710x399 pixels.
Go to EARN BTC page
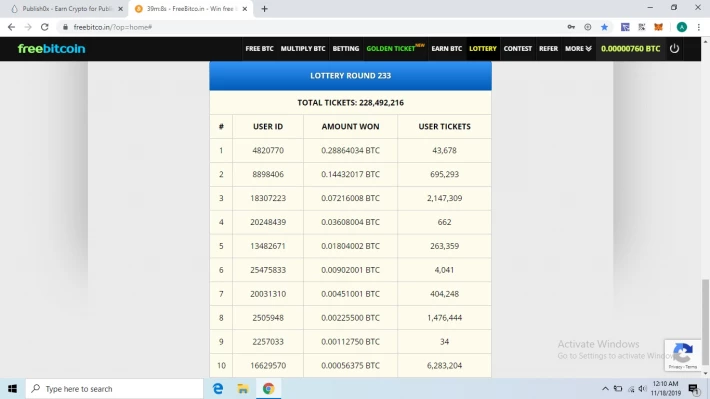[x=446, y=48]
